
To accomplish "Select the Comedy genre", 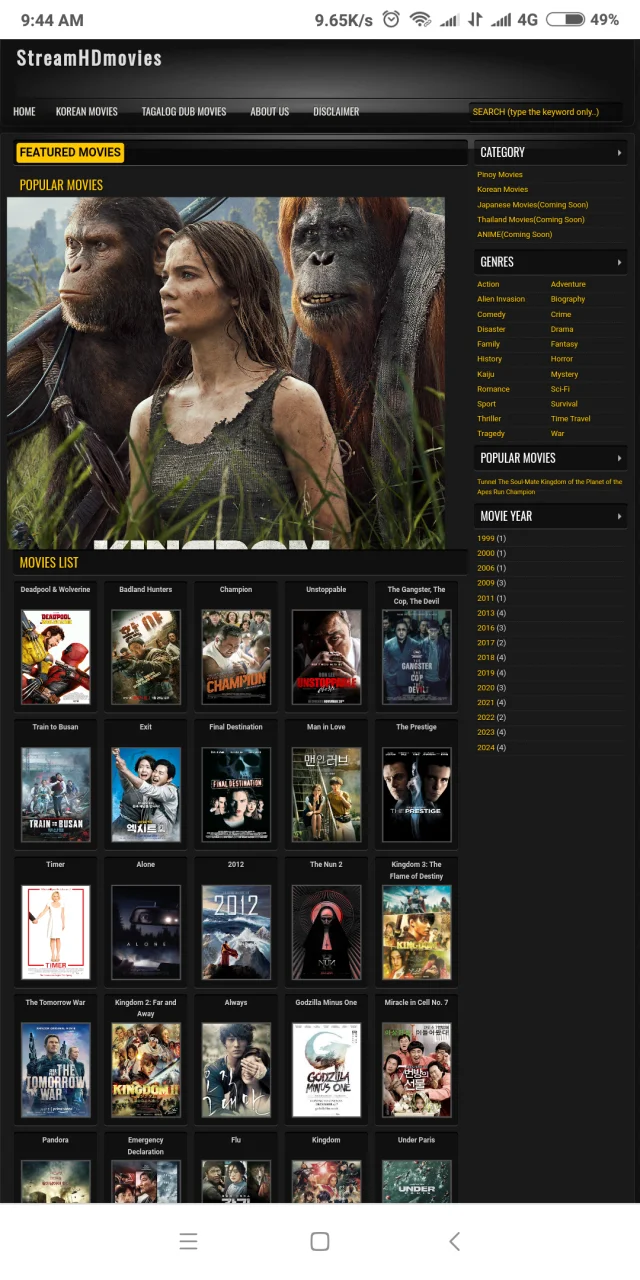I will coord(491,314).
